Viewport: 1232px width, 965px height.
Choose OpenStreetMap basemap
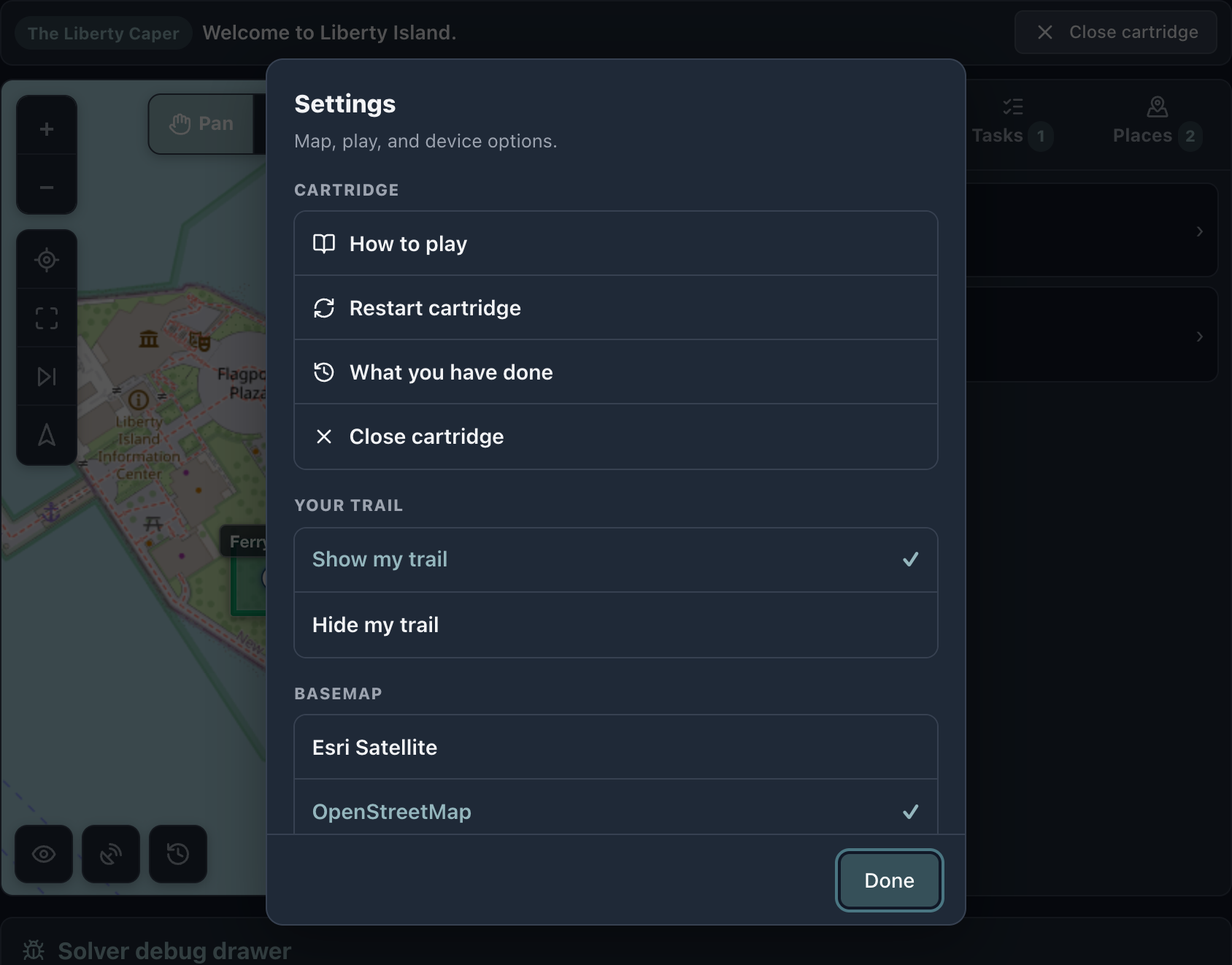616,807
